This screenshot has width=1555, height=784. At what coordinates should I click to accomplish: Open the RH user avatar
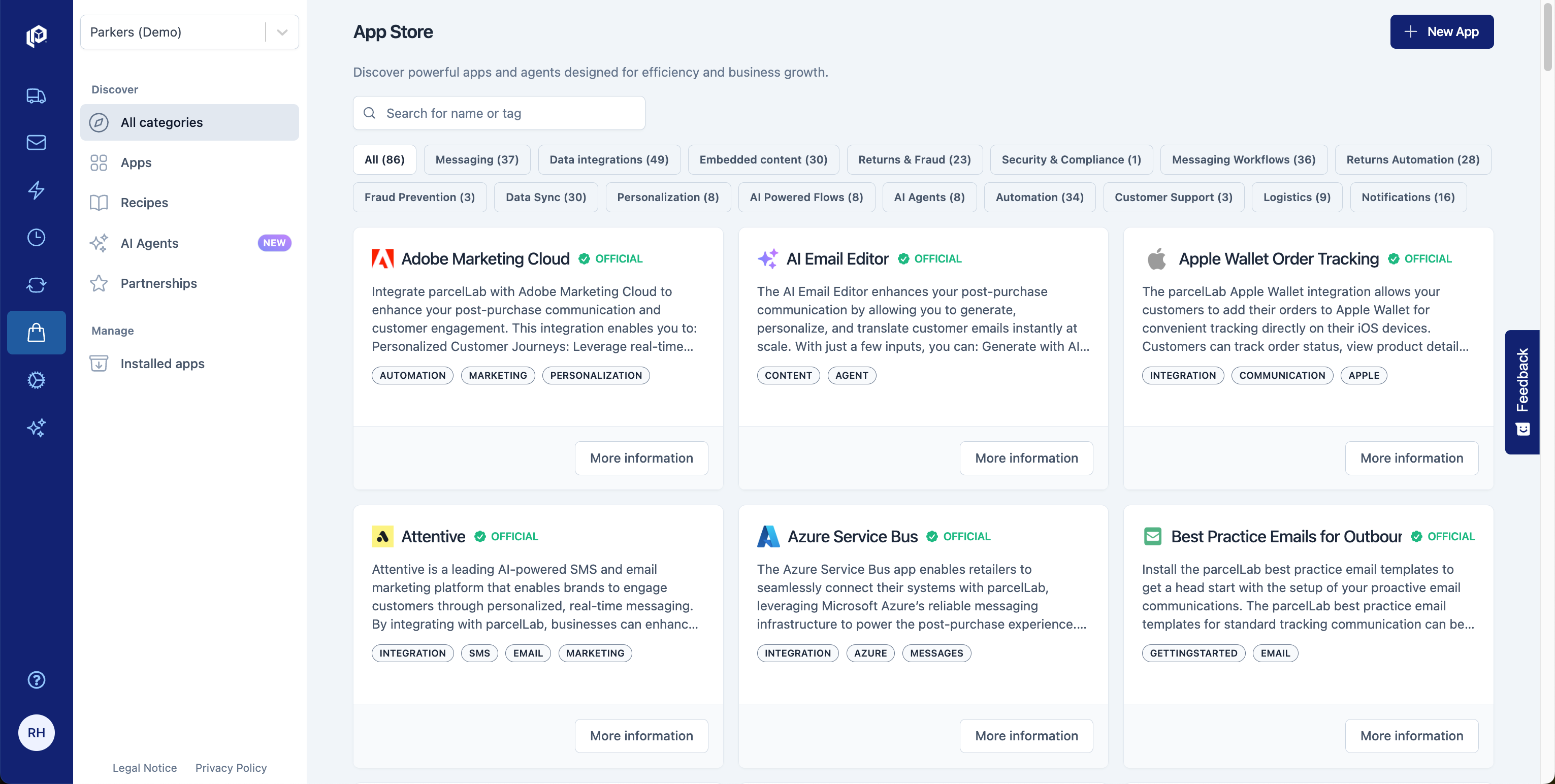pyautogui.click(x=36, y=732)
